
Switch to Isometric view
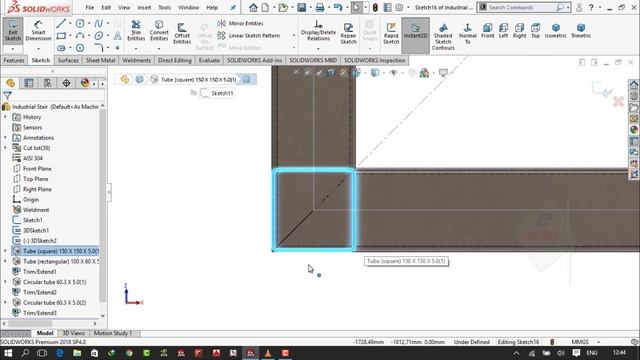click(x=556, y=31)
